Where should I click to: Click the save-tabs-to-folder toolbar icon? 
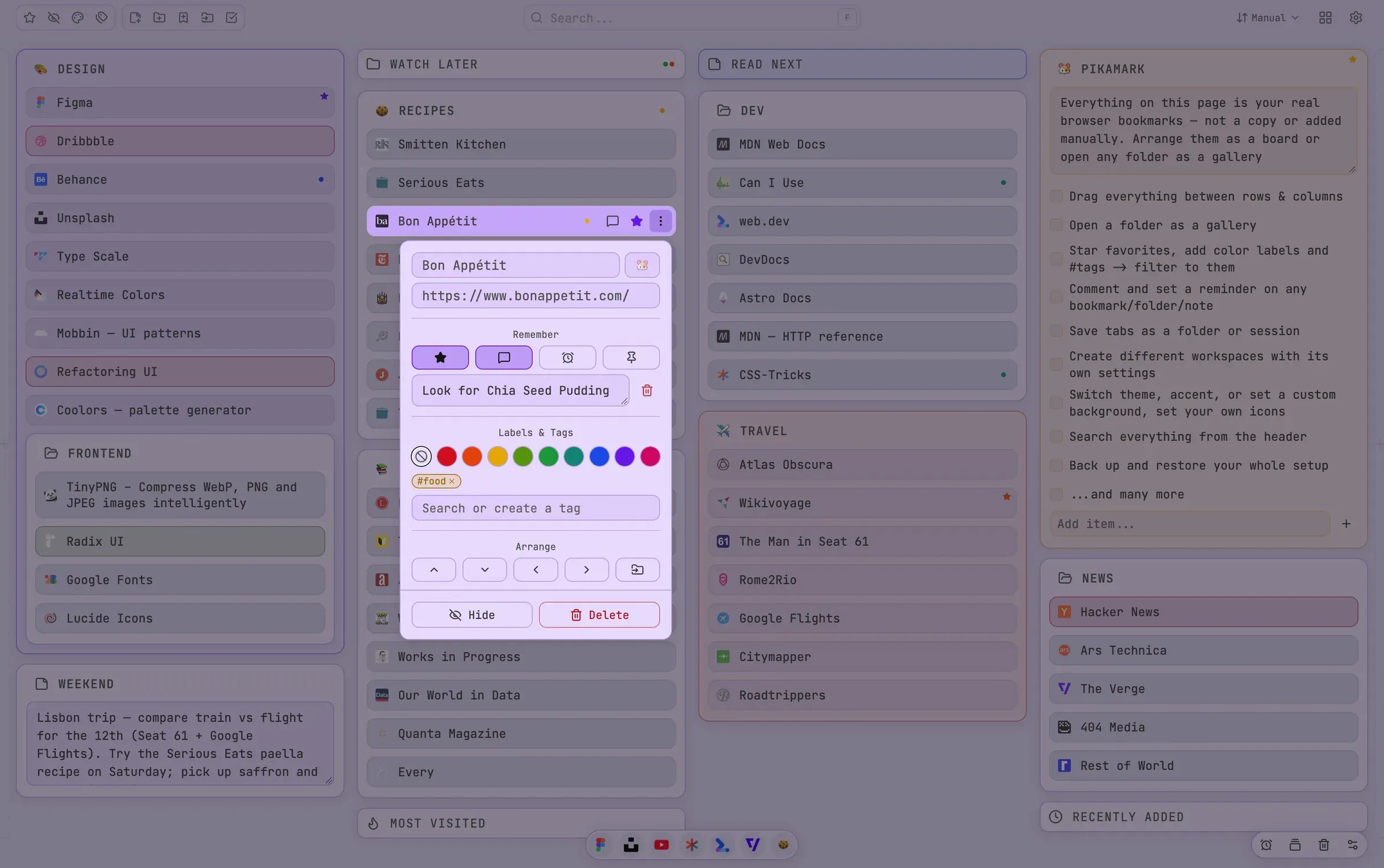click(208, 18)
